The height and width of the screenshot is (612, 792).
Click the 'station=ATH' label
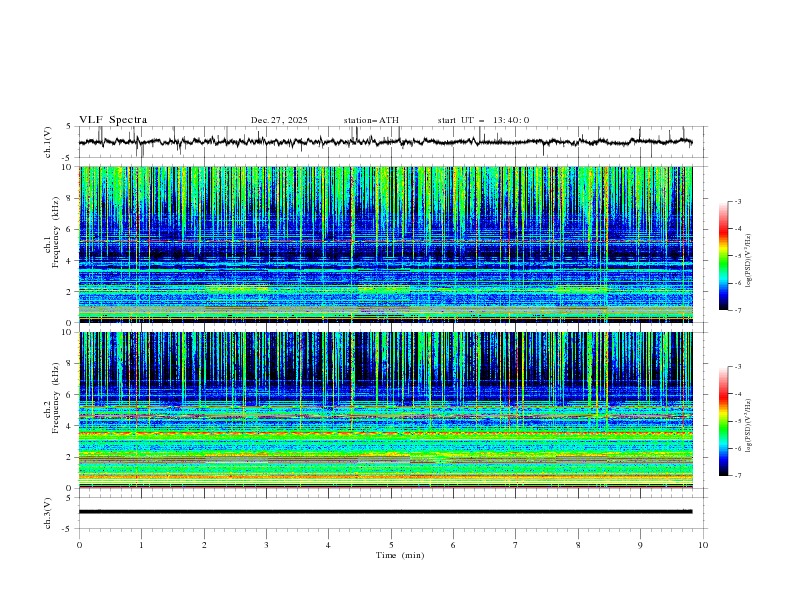coord(371,120)
